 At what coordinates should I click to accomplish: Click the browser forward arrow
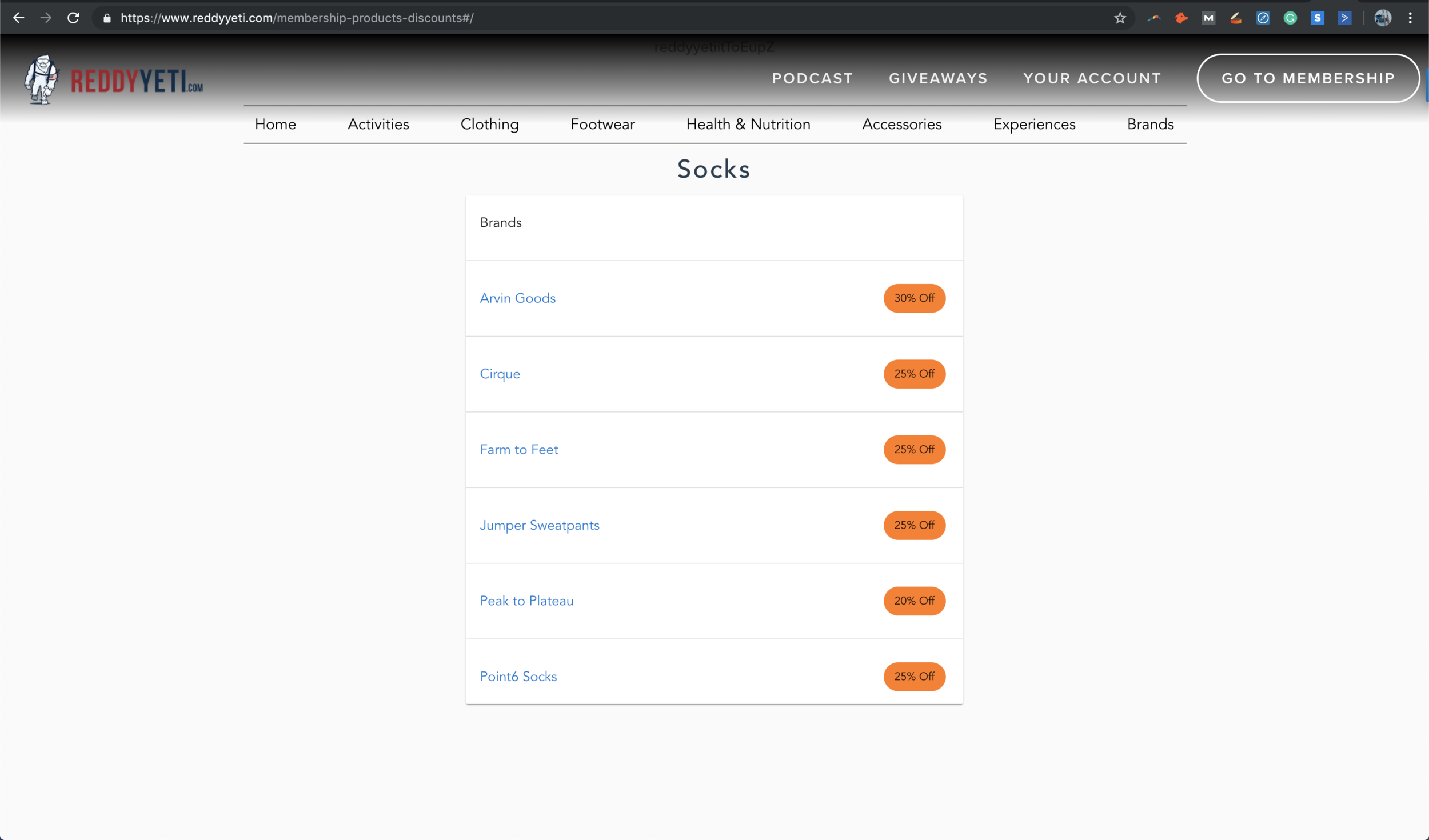(x=46, y=18)
